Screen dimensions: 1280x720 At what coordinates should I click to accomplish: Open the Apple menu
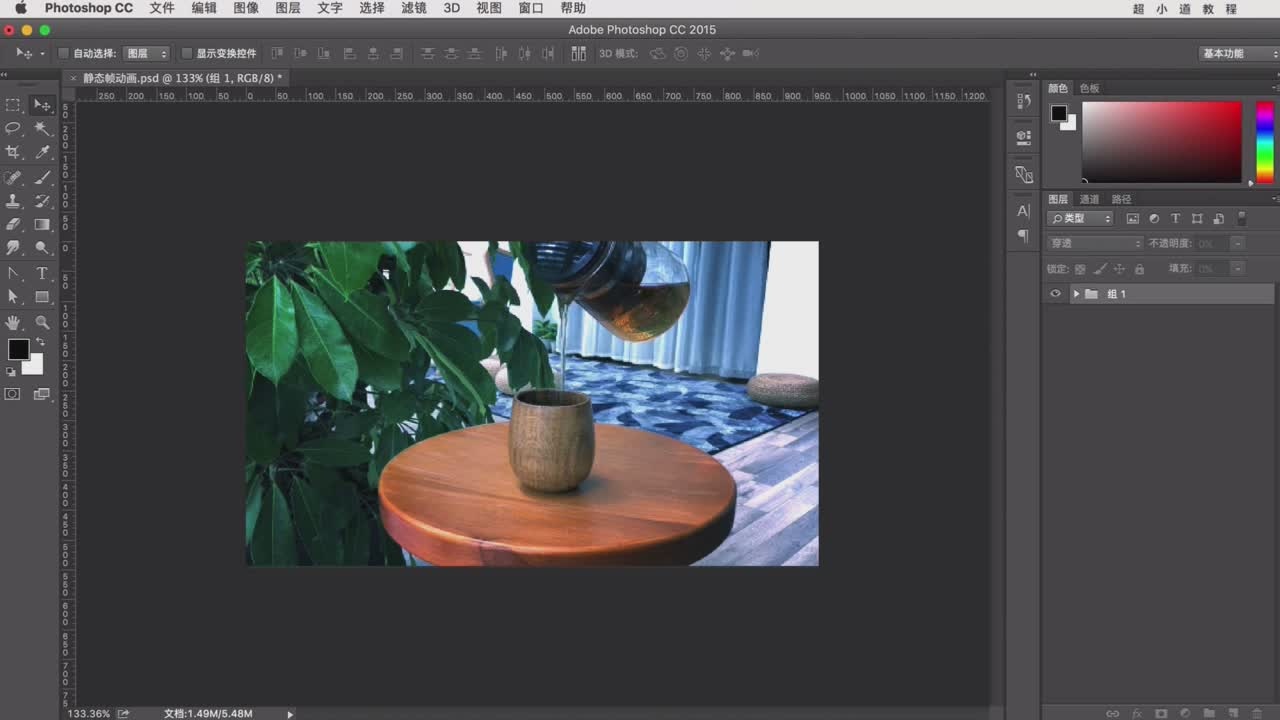[x=20, y=8]
